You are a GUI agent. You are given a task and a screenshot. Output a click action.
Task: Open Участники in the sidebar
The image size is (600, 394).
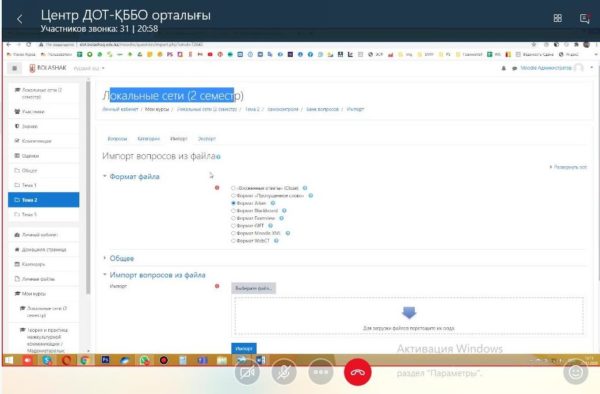(x=44, y=111)
